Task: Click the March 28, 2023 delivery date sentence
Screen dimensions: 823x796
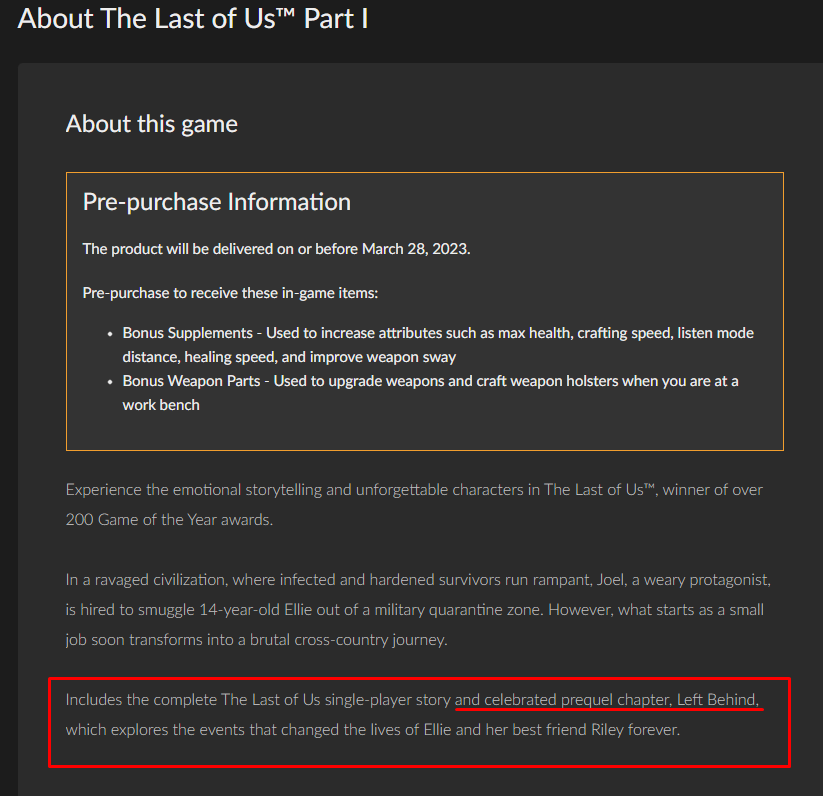Action: [276, 249]
